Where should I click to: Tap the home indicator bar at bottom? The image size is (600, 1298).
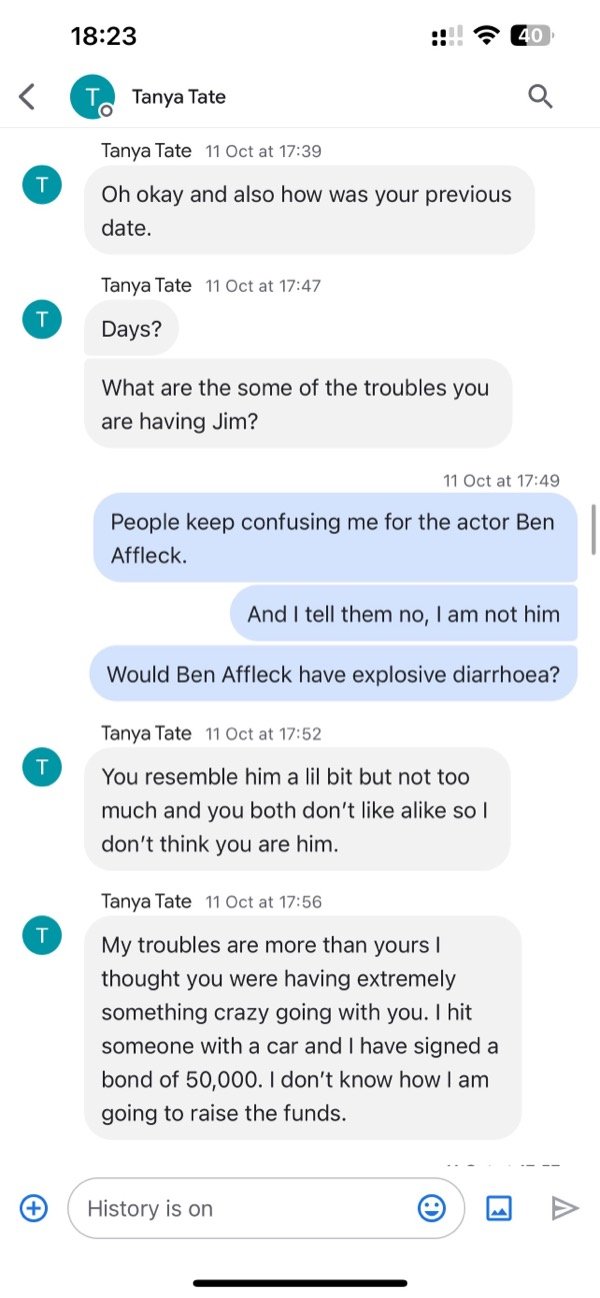tap(300, 1285)
